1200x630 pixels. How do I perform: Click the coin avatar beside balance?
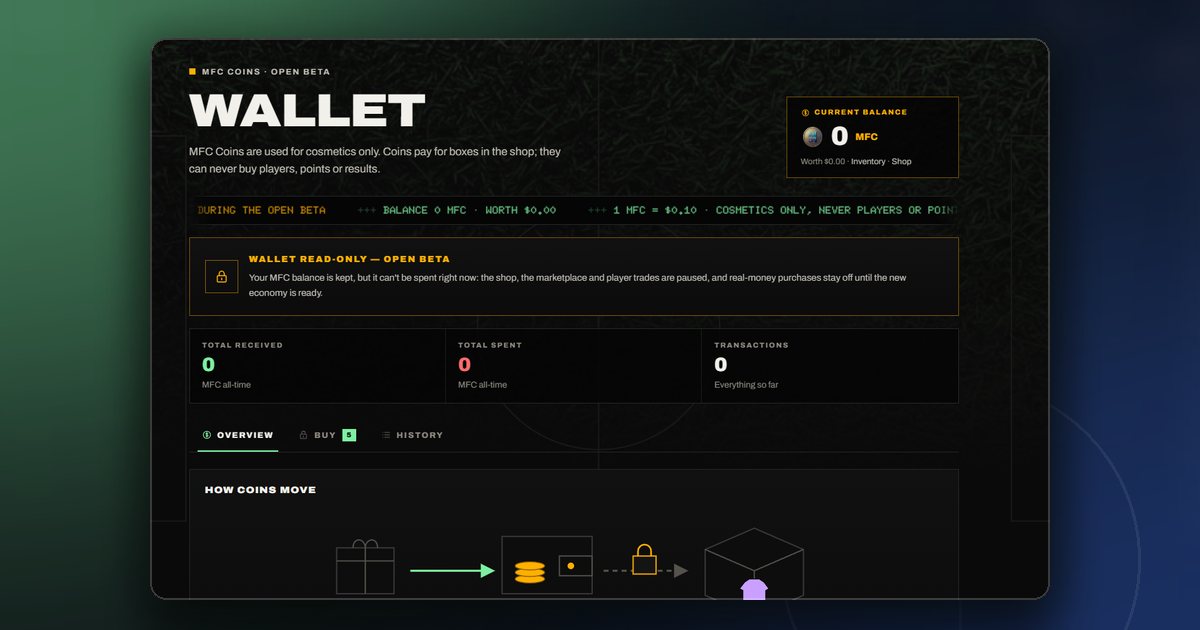tap(812, 137)
